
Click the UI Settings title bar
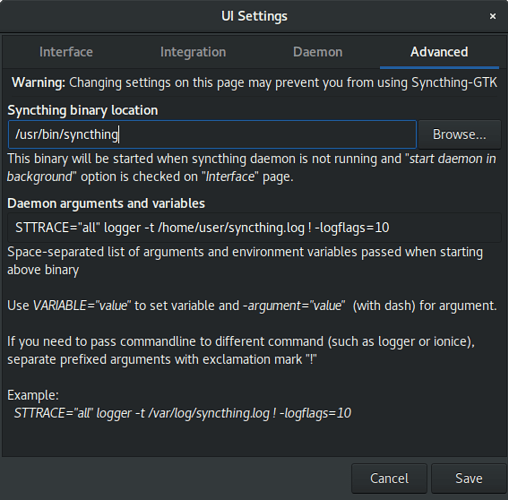pyautogui.click(x=254, y=16)
